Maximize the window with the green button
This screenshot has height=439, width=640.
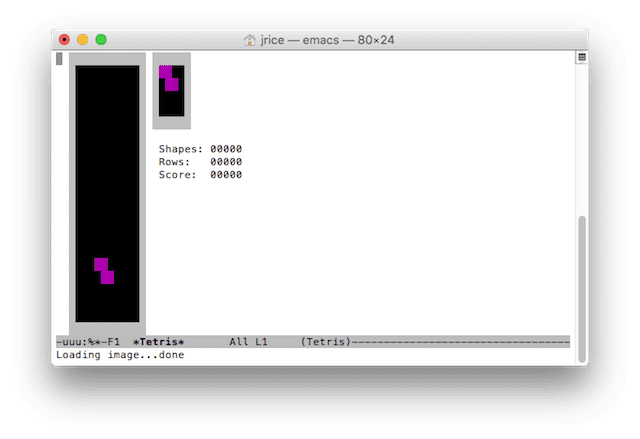[101, 40]
